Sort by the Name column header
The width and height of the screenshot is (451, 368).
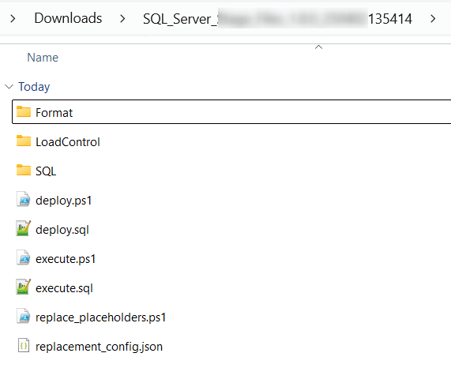tap(43, 58)
